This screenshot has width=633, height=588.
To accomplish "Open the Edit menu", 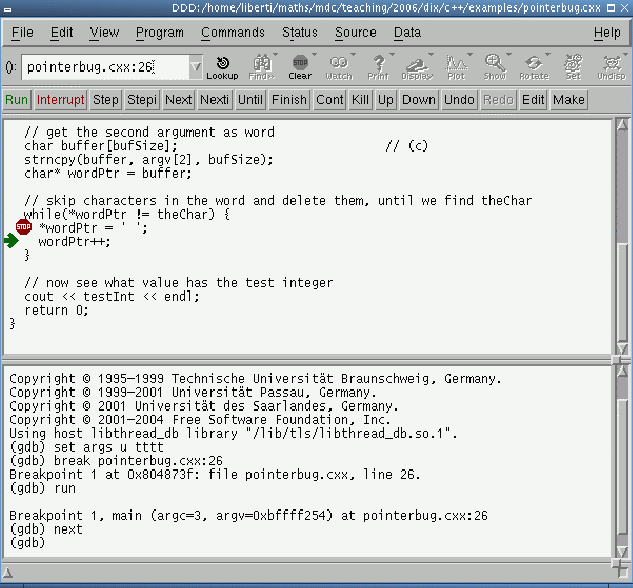I will [x=62, y=32].
